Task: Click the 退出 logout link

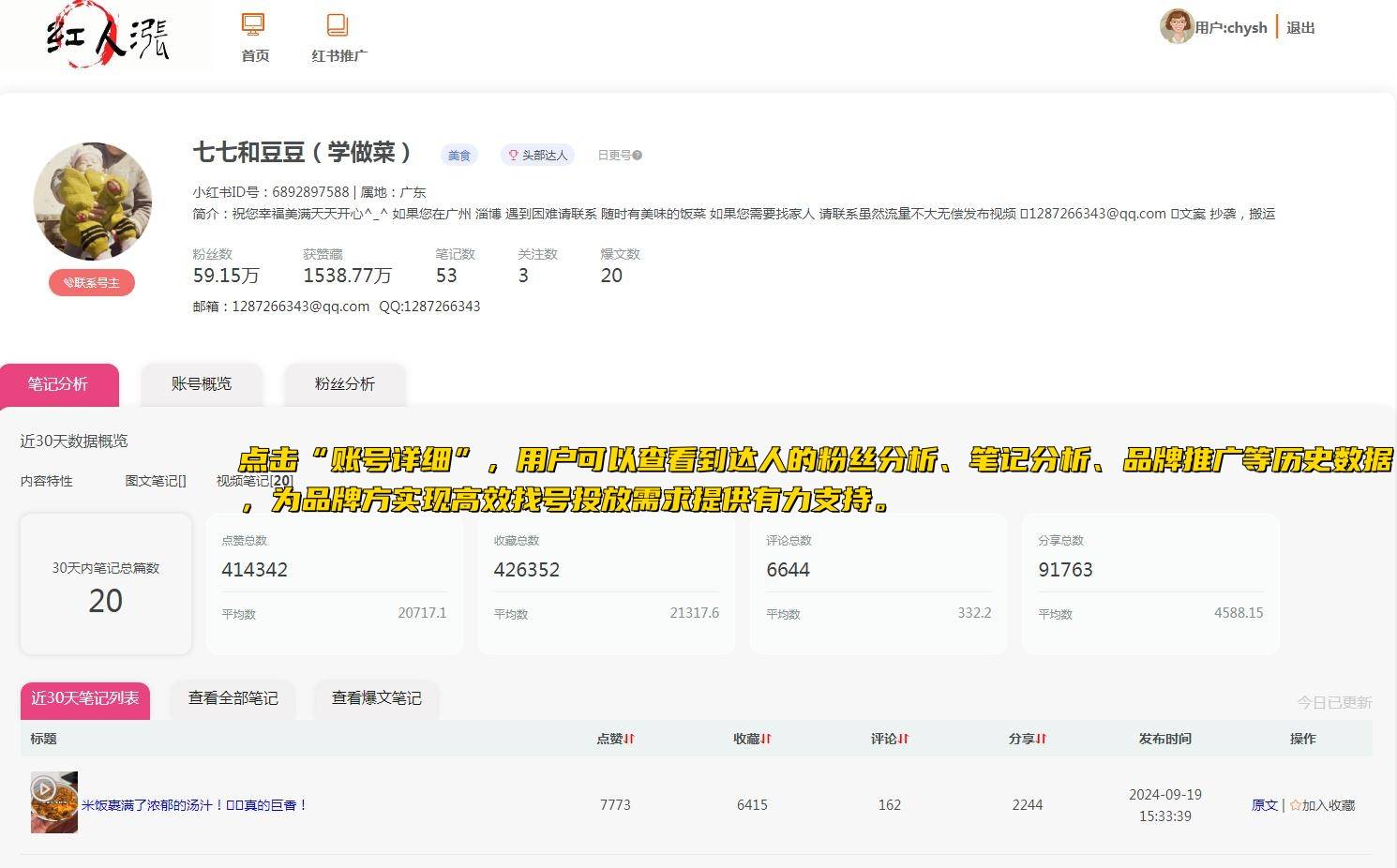Action: tap(1300, 28)
